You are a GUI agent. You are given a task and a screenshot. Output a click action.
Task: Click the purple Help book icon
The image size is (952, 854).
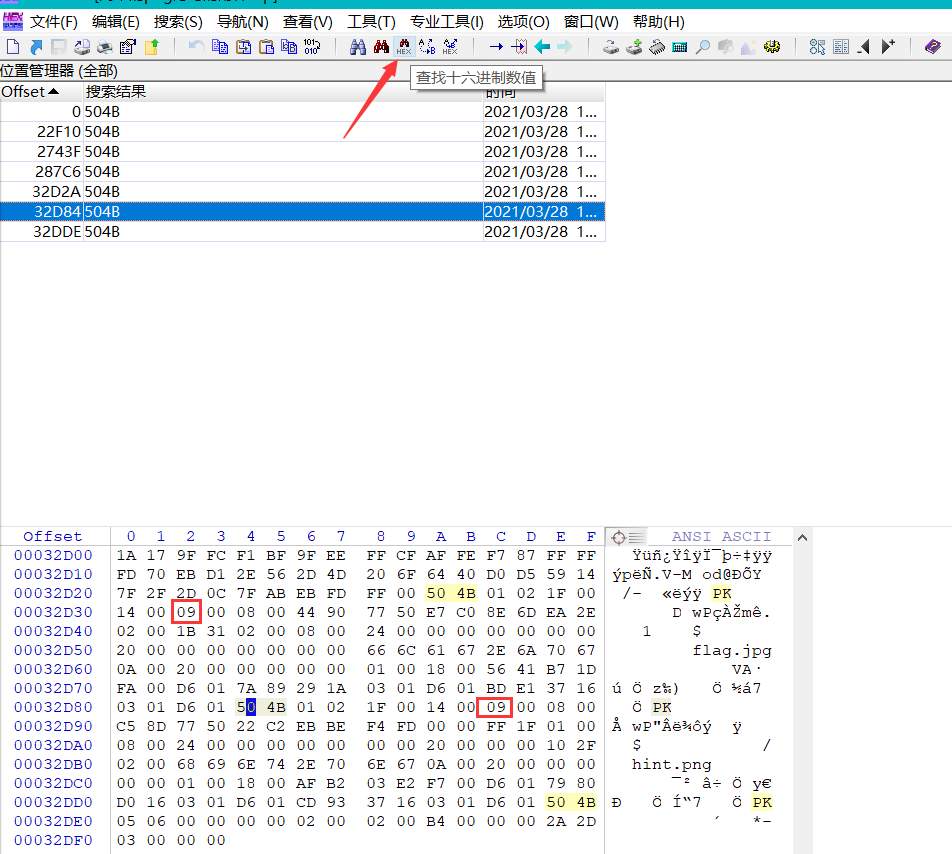pos(933,47)
